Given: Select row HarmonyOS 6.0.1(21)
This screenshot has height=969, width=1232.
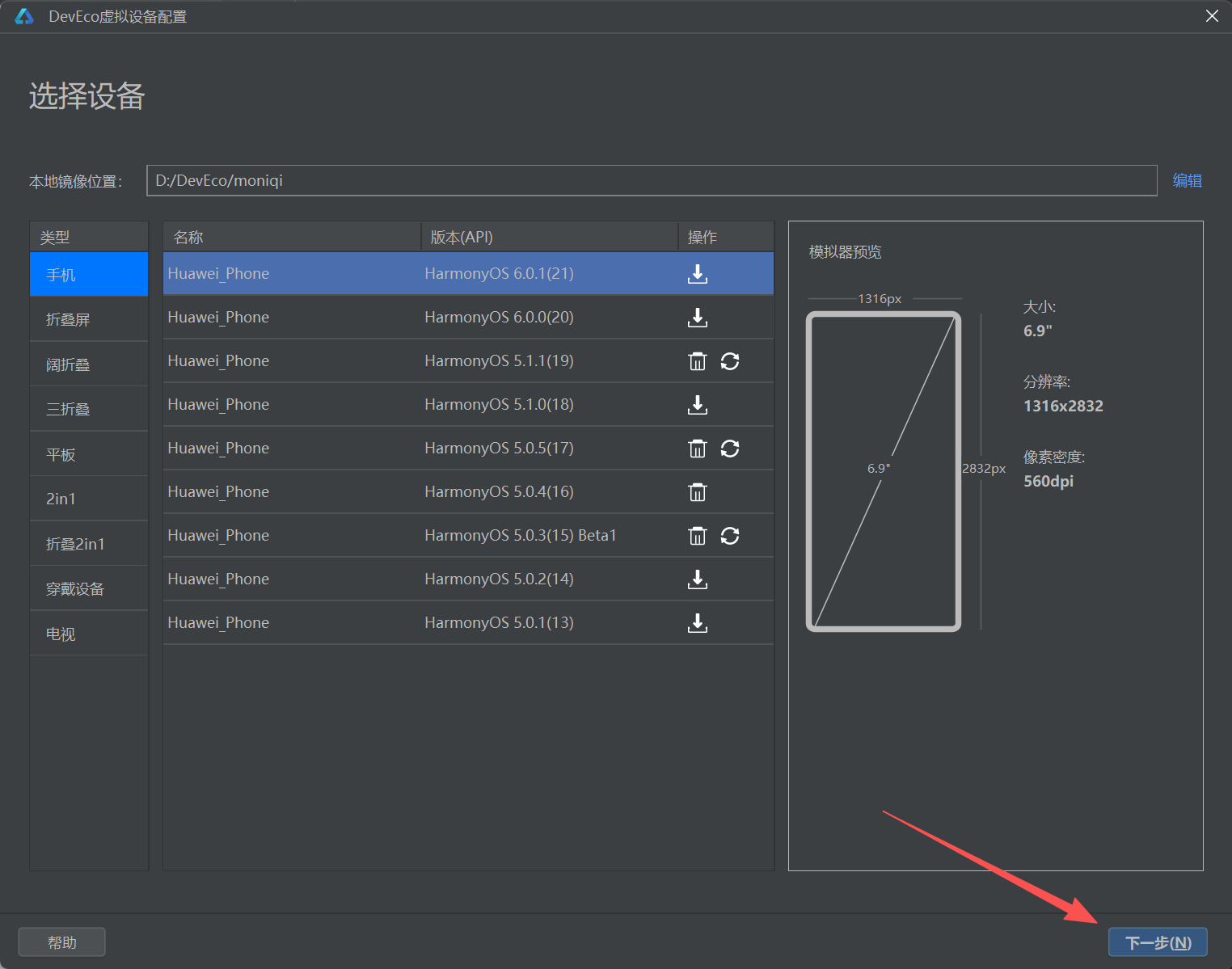Looking at the screenshot, I should click(468, 274).
